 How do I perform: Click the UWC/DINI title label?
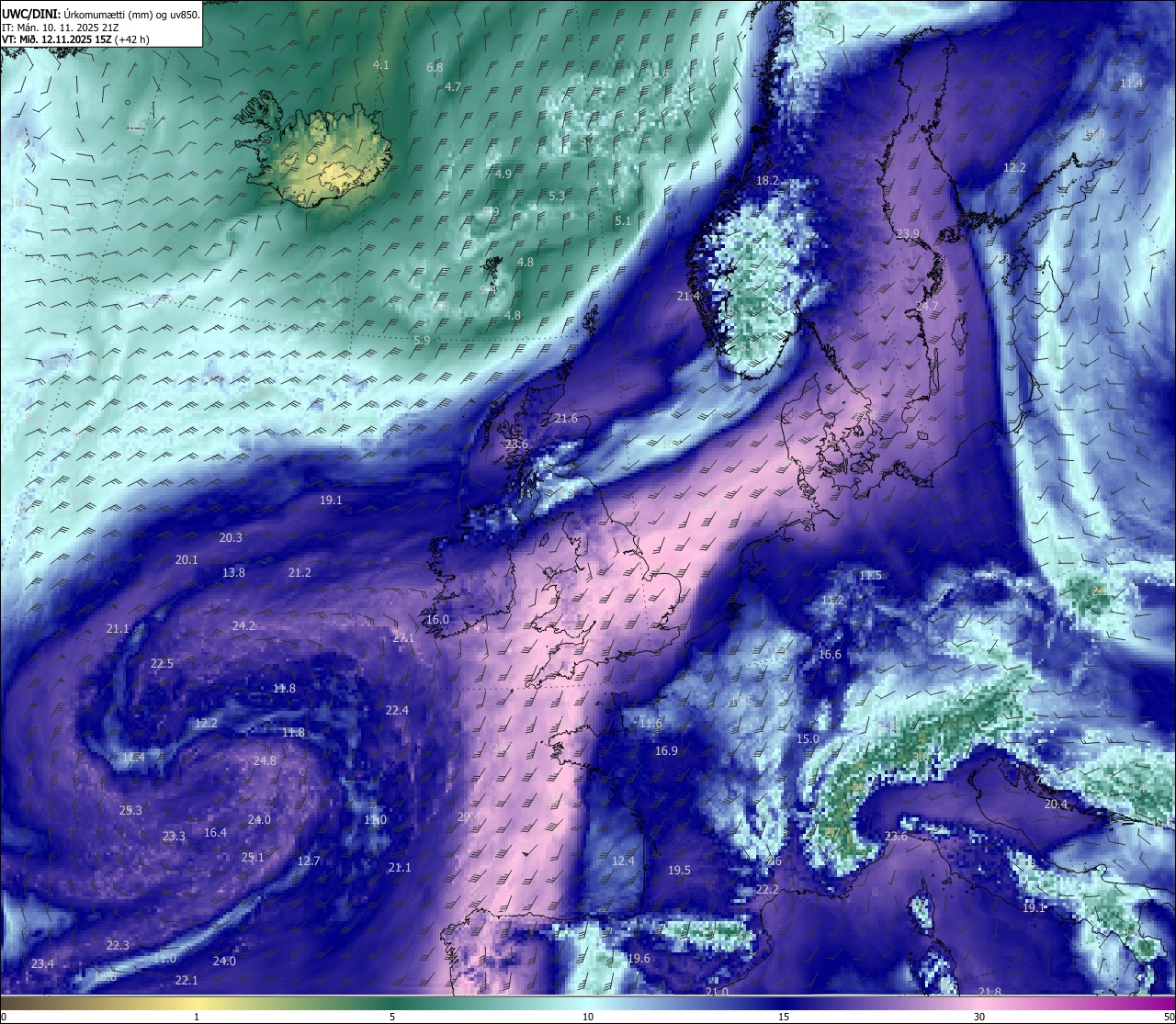pos(31,14)
